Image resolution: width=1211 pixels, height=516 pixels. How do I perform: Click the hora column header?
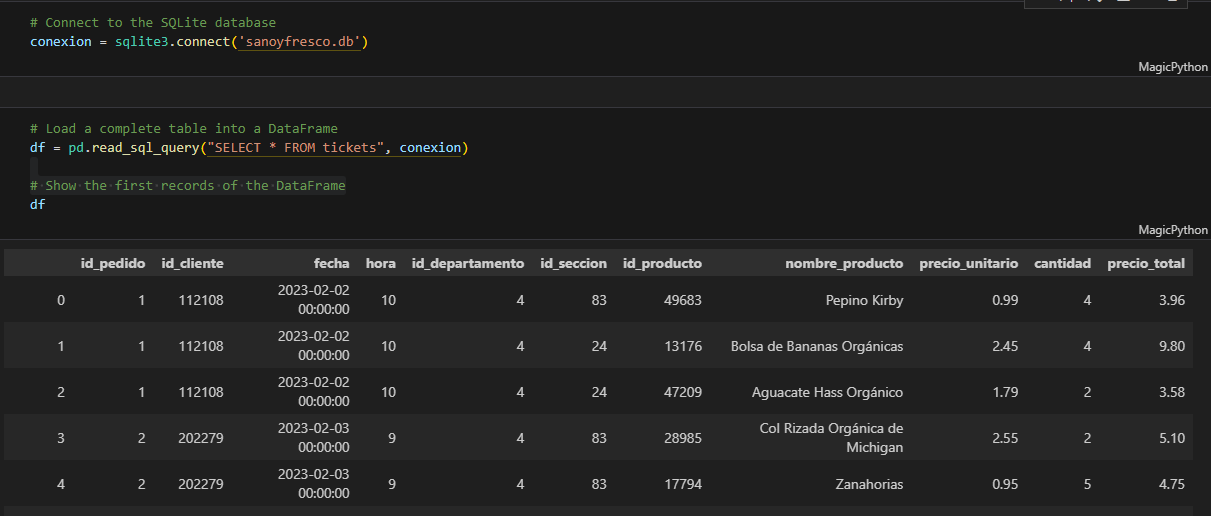tap(381, 264)
